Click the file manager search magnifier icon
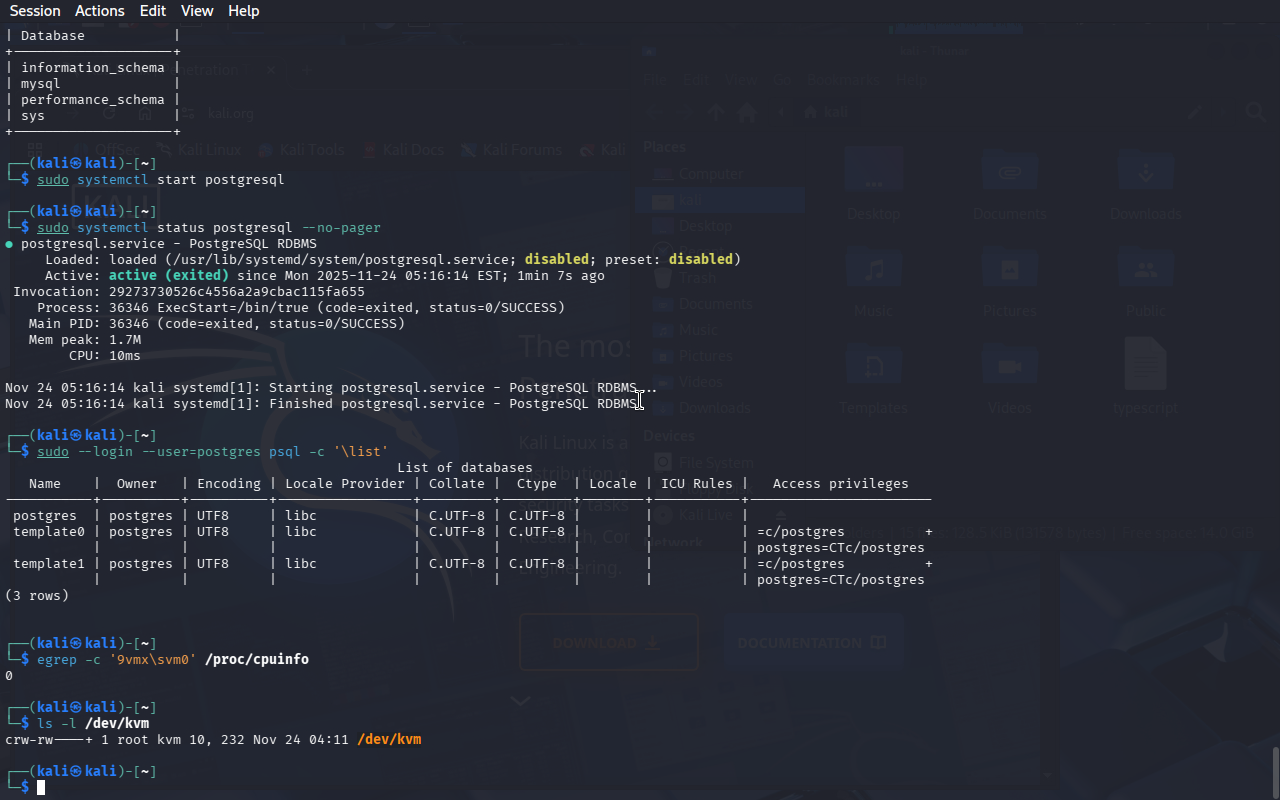Image resolution: width=1280 pixels, height=800 pixels. click(x=1255, y=112)
